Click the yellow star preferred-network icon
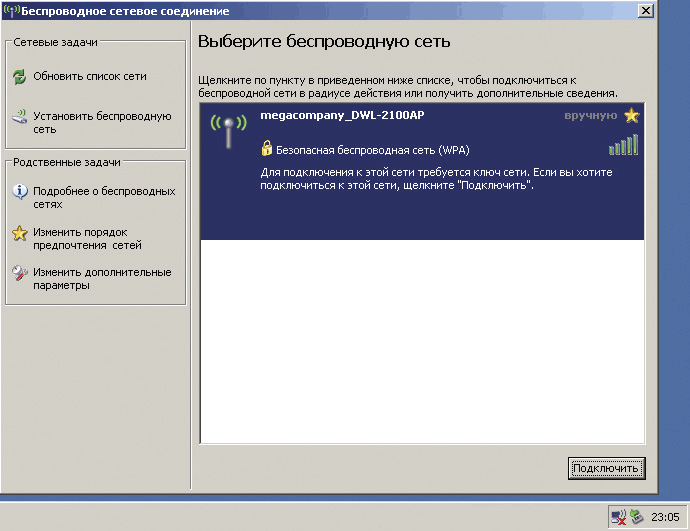 [x=631, y=116]
